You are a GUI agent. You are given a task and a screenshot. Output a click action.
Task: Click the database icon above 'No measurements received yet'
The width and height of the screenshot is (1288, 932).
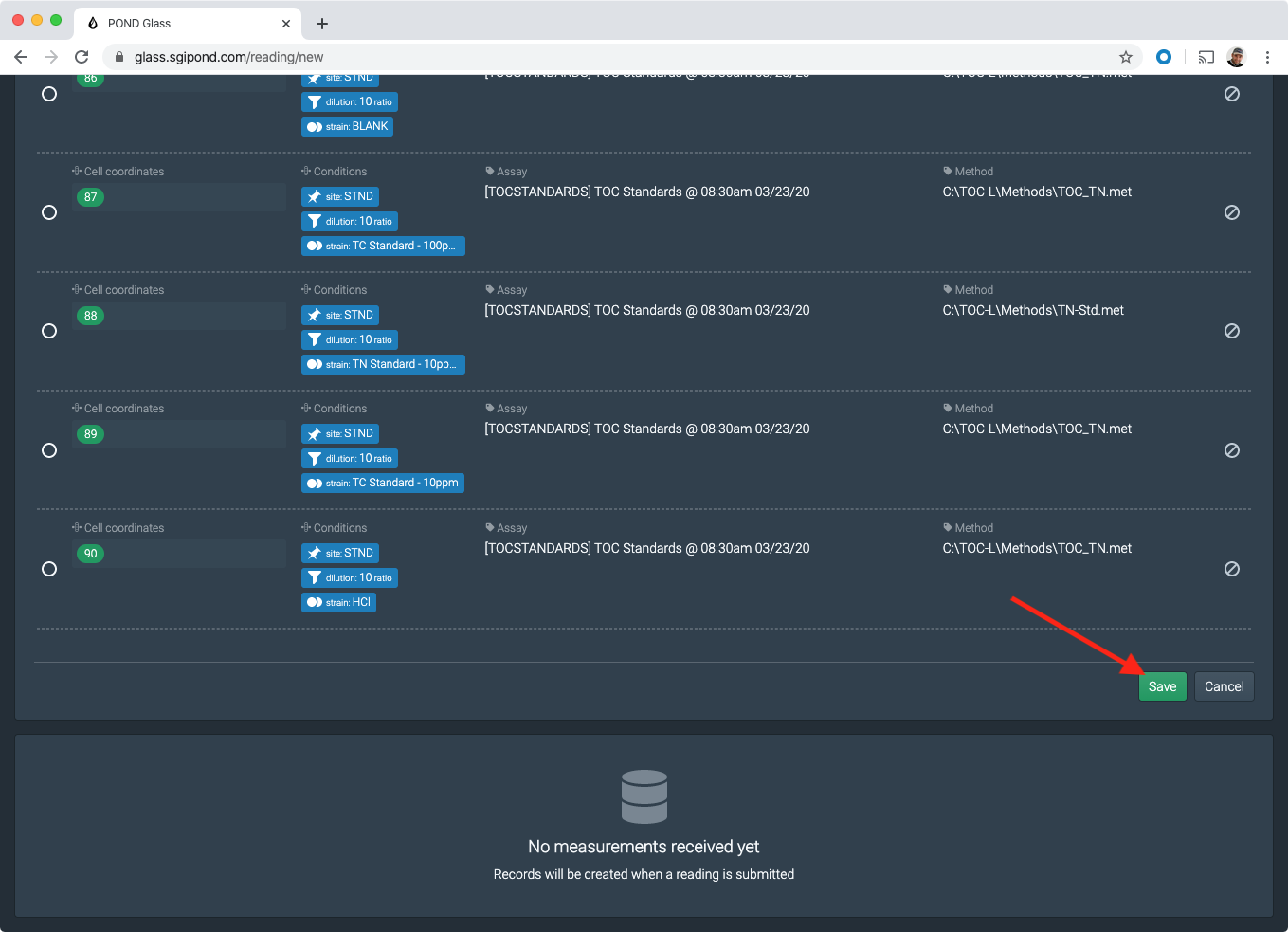pyautogui.click(x=644, y=796)
